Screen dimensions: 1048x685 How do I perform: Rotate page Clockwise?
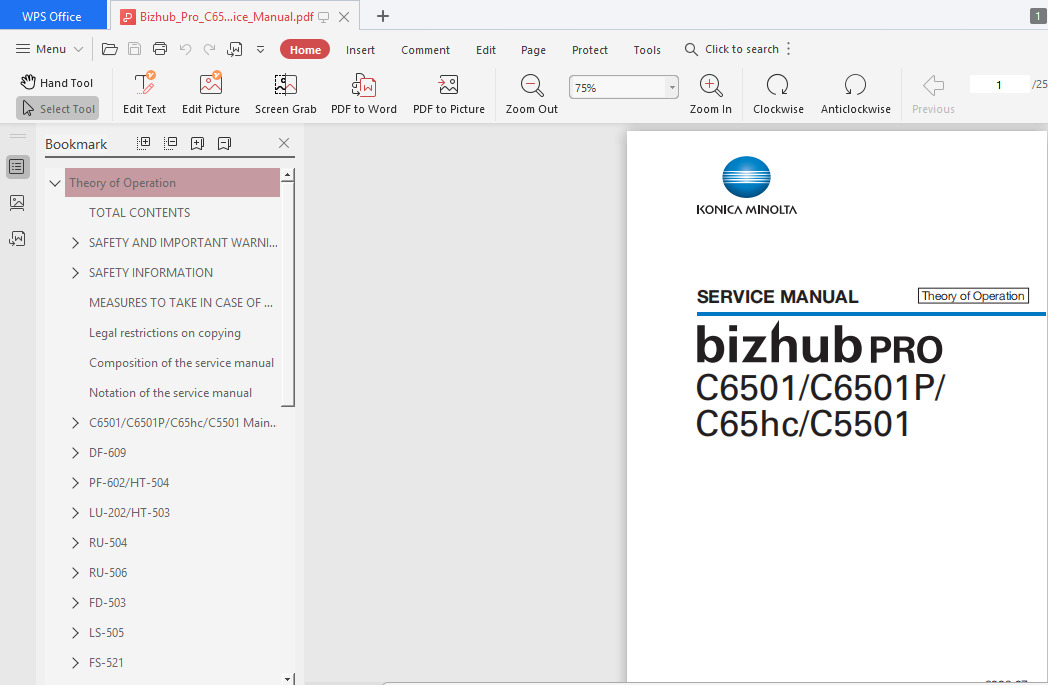pyautogui.click(x=778, y=94)
